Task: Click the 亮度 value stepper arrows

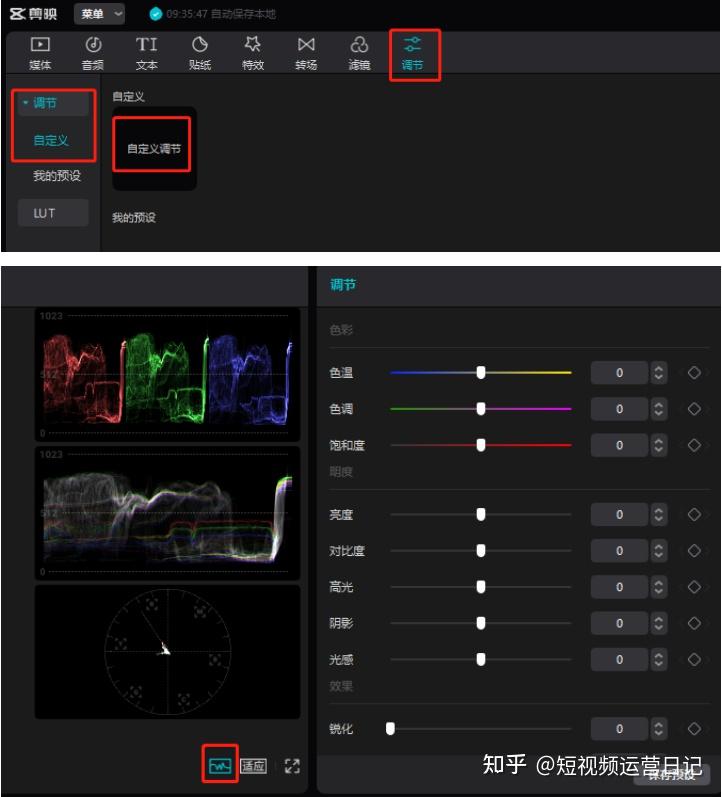Action: [x=658, y=514]
